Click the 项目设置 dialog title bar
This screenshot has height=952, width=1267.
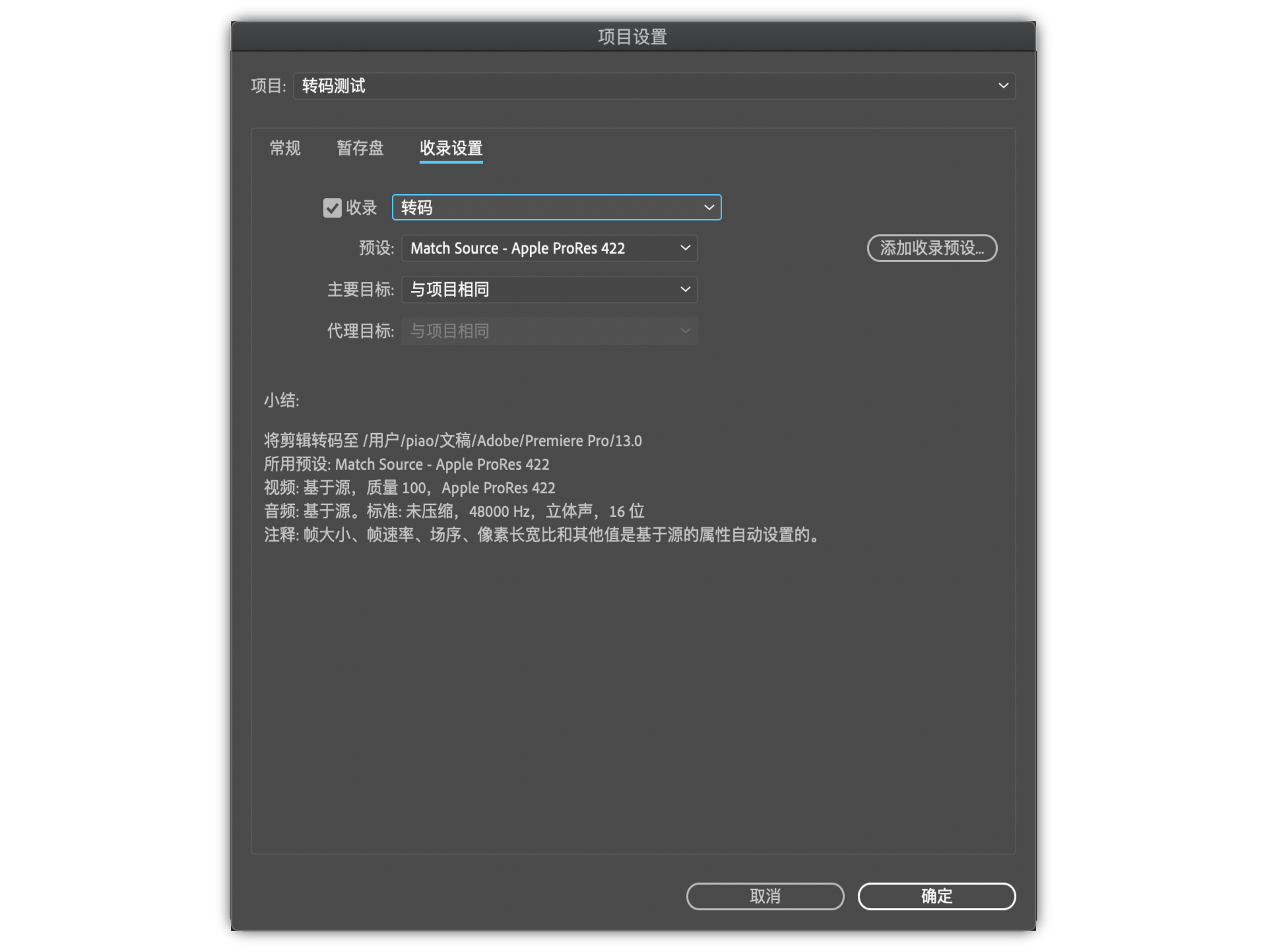[x=632, y=37]
